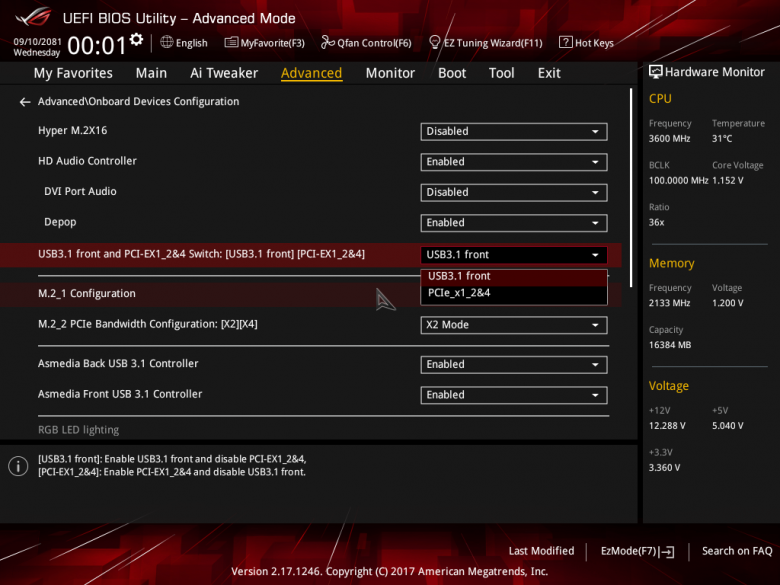Image resolution: width=780 pixels, height=585 pixels.
Task: Click the 00:01 clock display
Action: (x=97, y=46)
